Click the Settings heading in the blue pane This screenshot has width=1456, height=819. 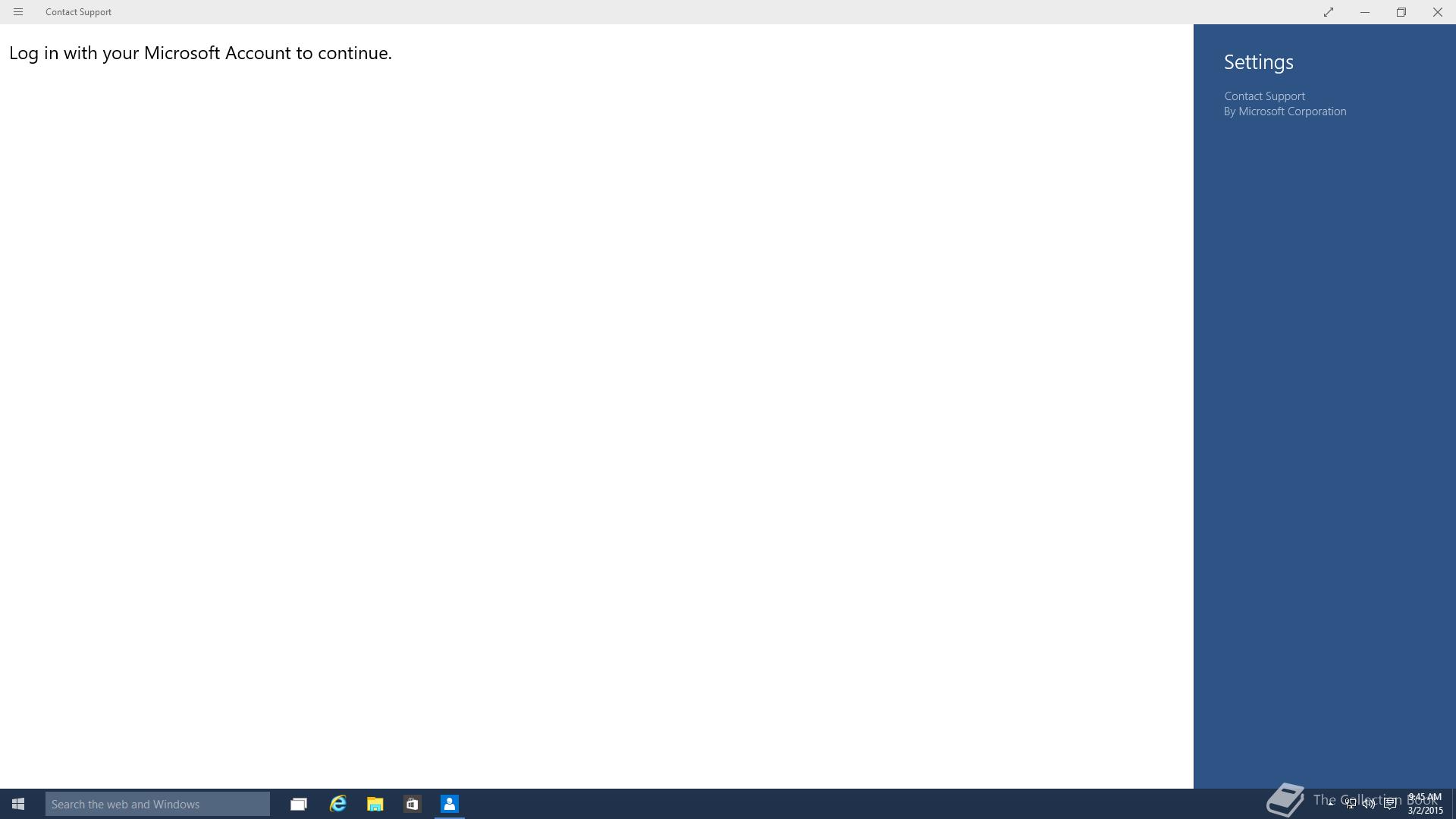click(1259, 62)
